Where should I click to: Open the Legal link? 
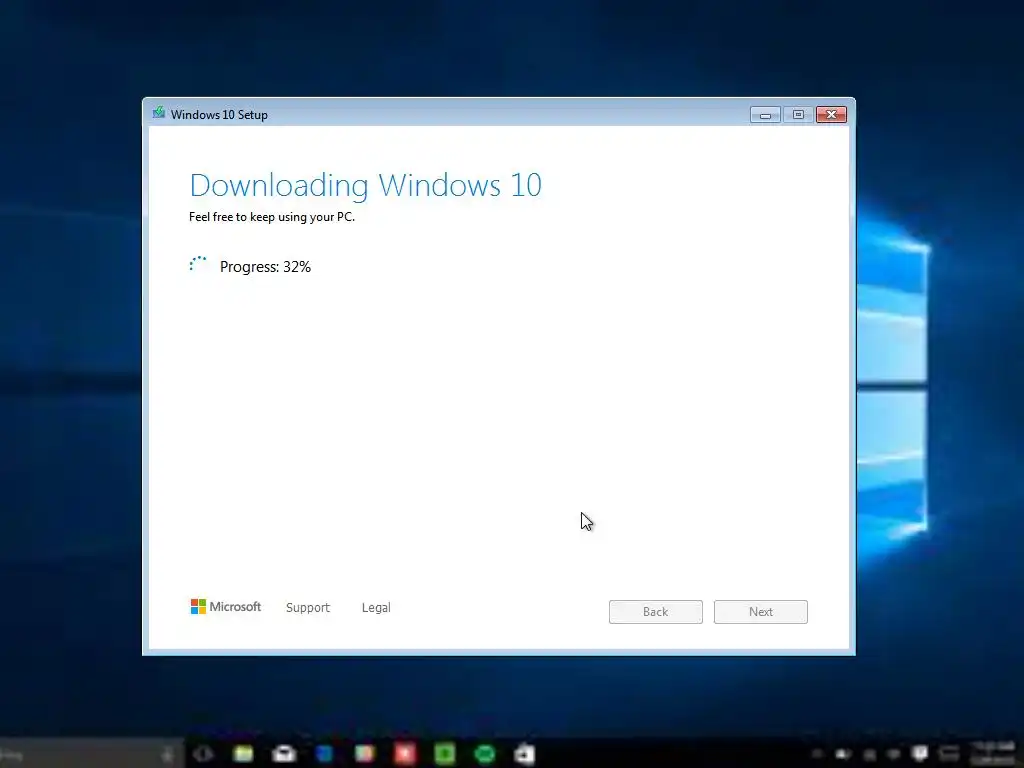(376, 607)
